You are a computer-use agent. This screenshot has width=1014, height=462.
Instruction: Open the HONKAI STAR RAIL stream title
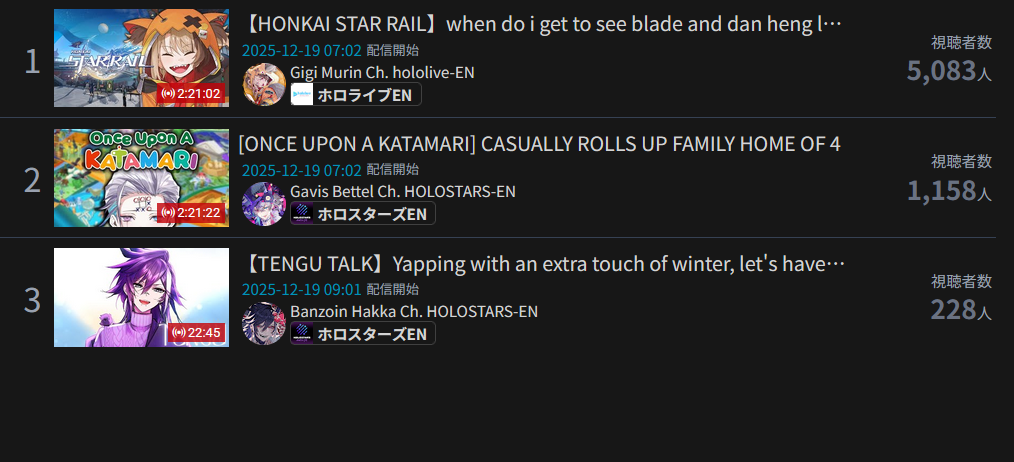click(x=542, y=25)
